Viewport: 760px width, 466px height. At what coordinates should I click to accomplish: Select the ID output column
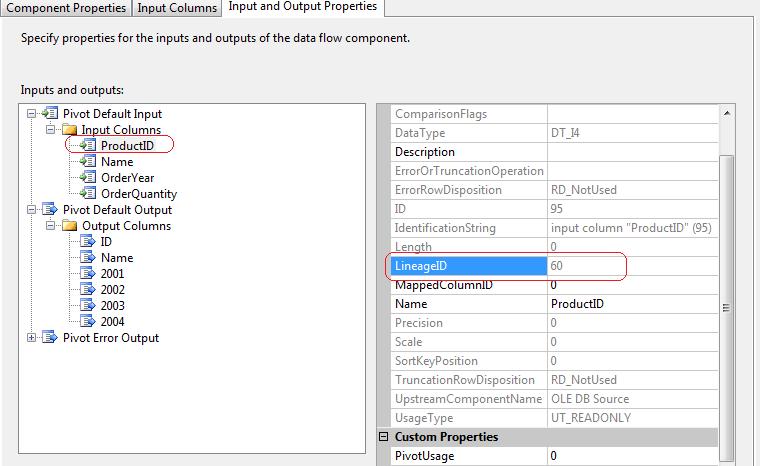click(x=107, y=242)
